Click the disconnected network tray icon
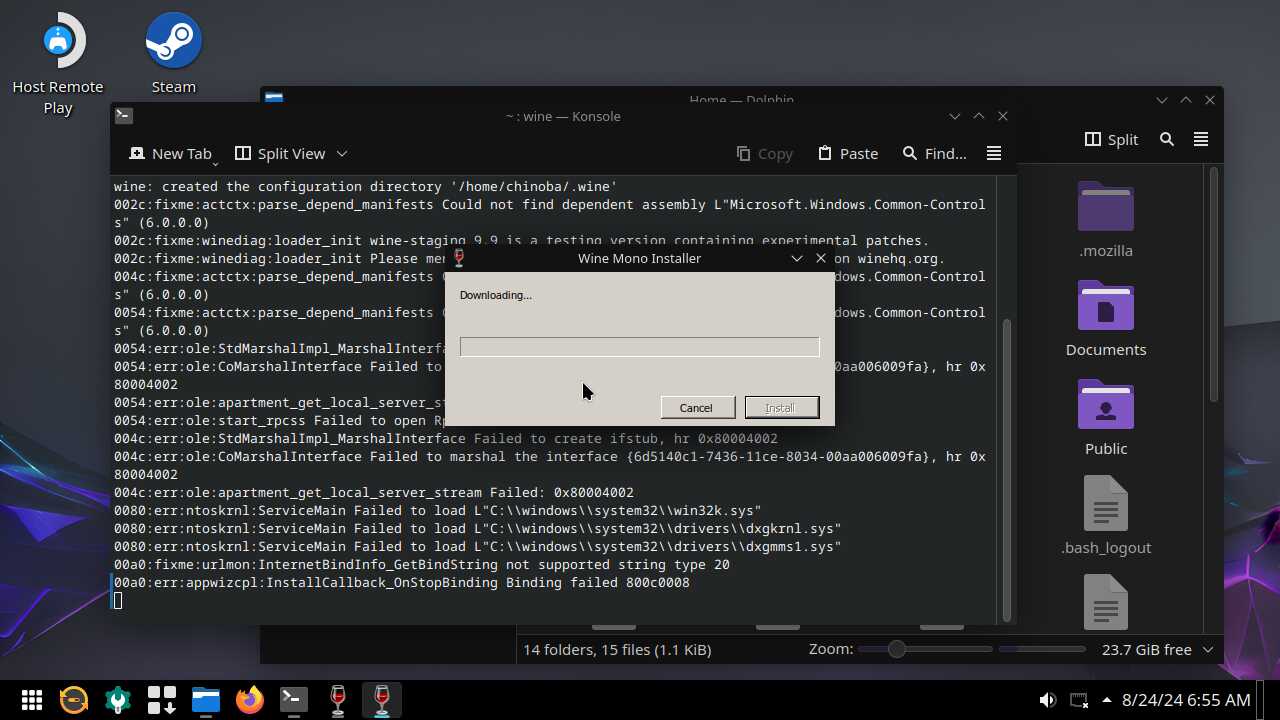This screenshot has height=720, width=1280. coord(1079,700)
